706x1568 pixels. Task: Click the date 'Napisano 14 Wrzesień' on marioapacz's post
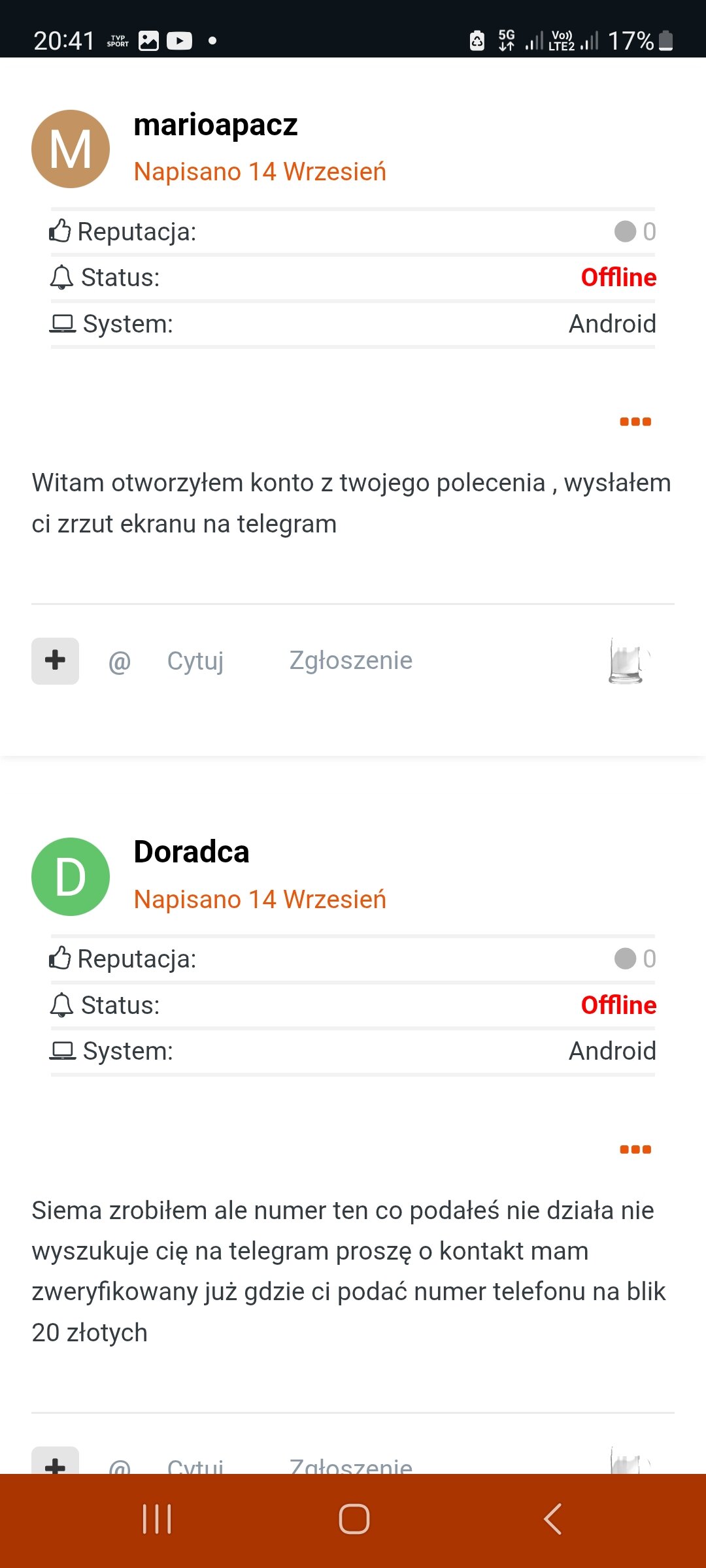pyautogui.click(x=260, y=172)
